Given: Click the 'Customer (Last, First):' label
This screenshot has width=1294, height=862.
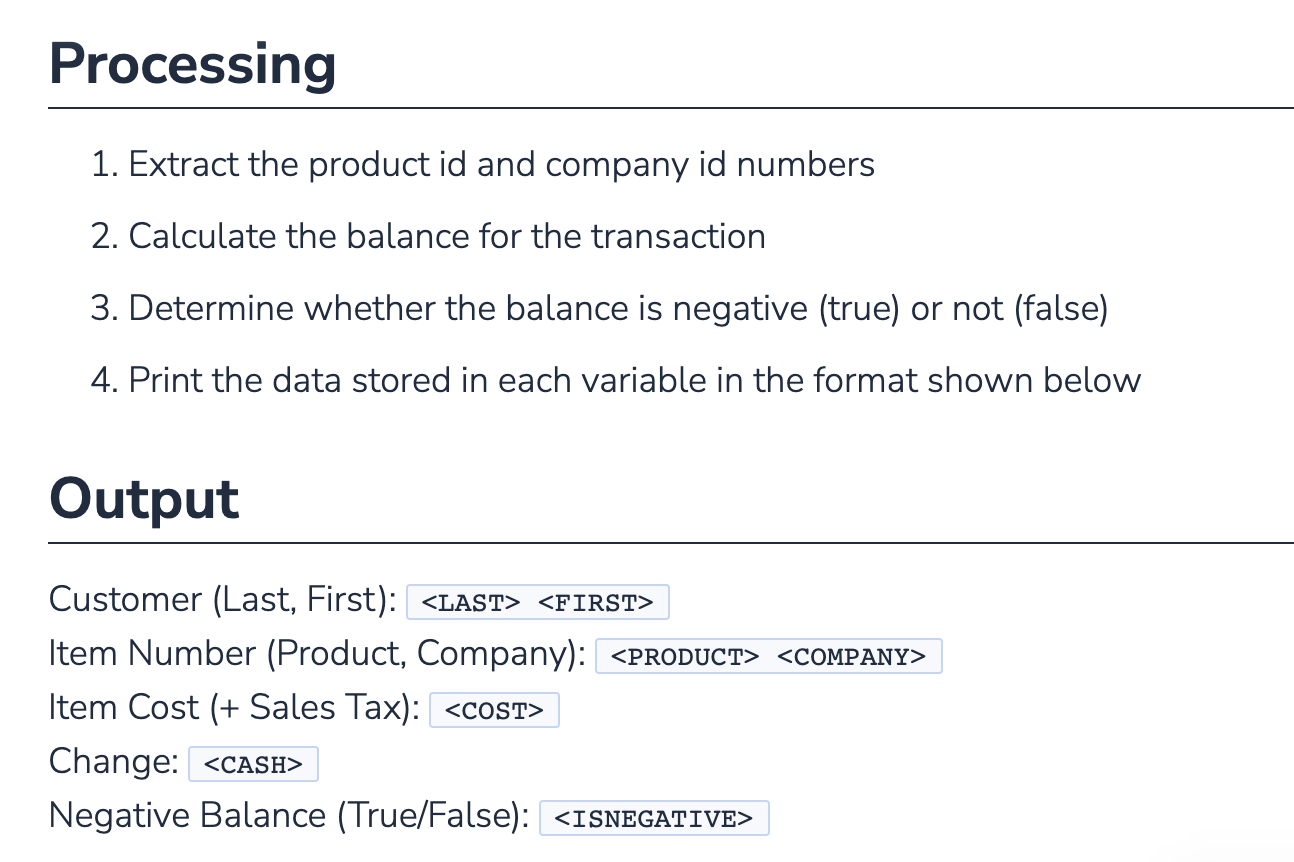Looking at the screenshot, I should tap(223, 599).
